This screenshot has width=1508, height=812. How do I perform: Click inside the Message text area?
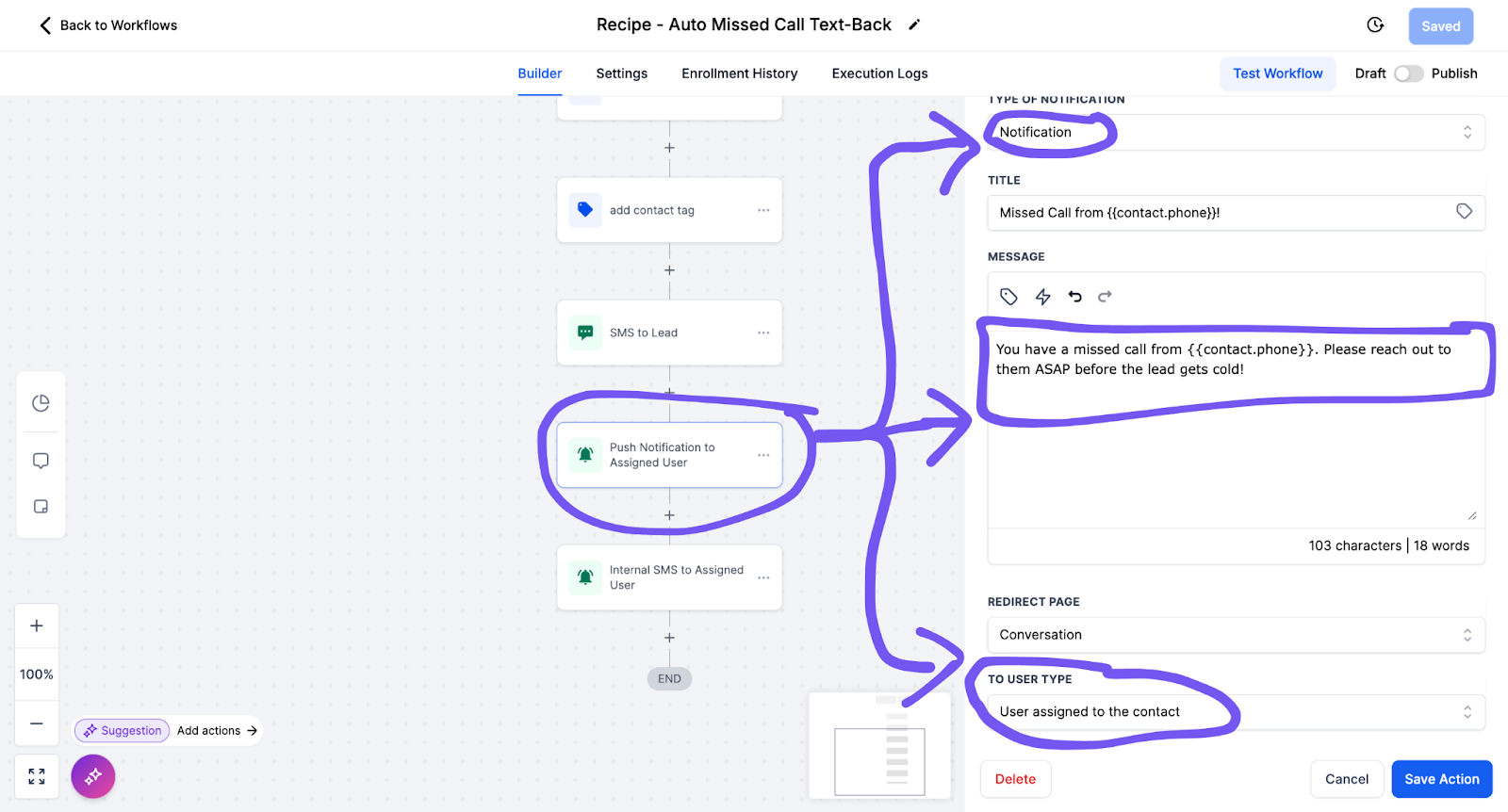coord(1237,424)
